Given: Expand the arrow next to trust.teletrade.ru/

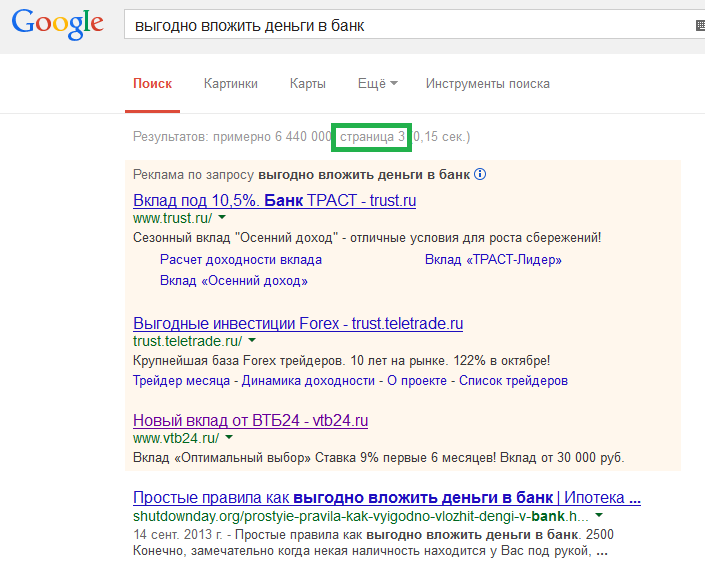Looking at the screenshot, I should point(252,340).
